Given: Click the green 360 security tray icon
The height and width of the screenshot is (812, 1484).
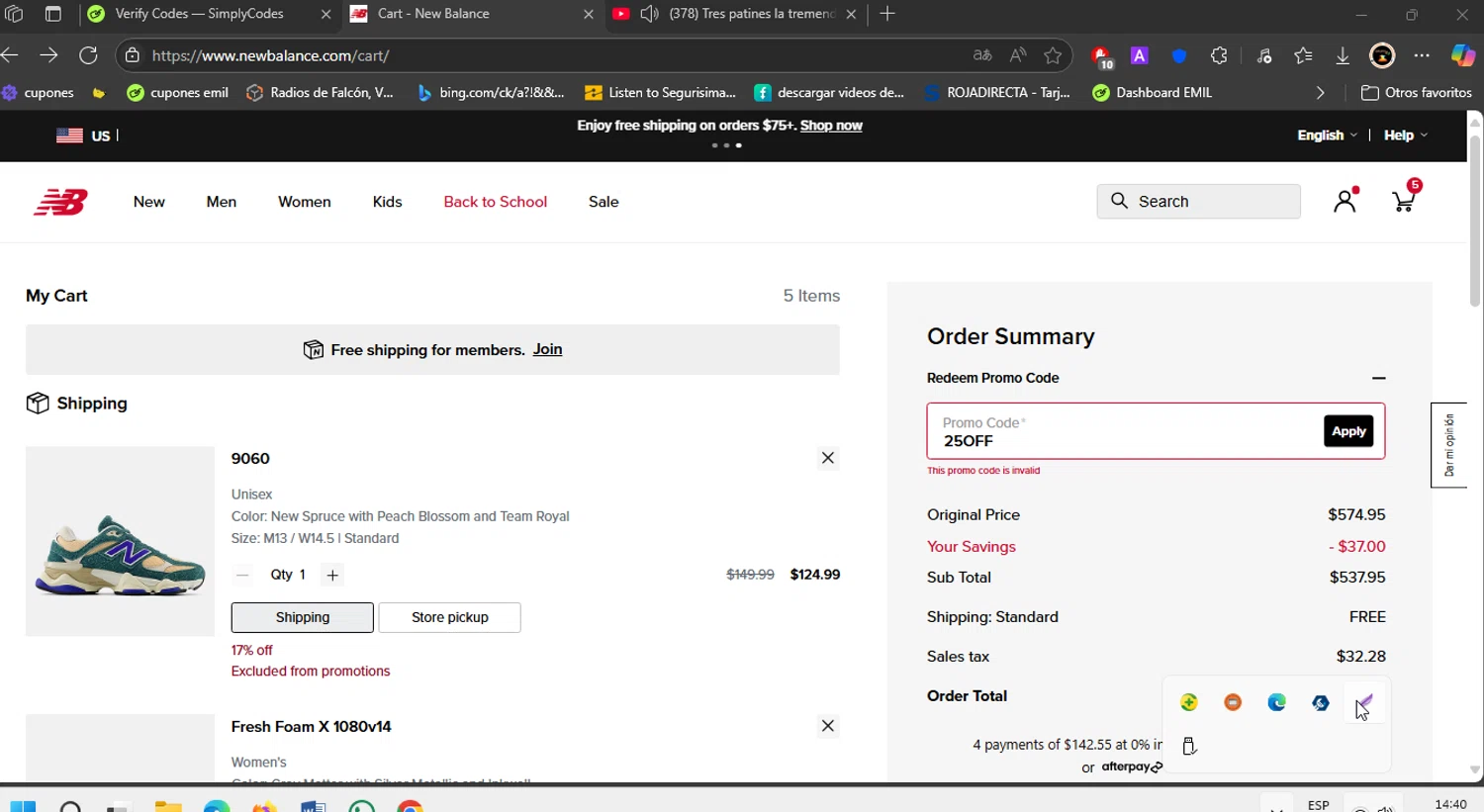Looking at the screenshot, I should tap(1189, 702).
